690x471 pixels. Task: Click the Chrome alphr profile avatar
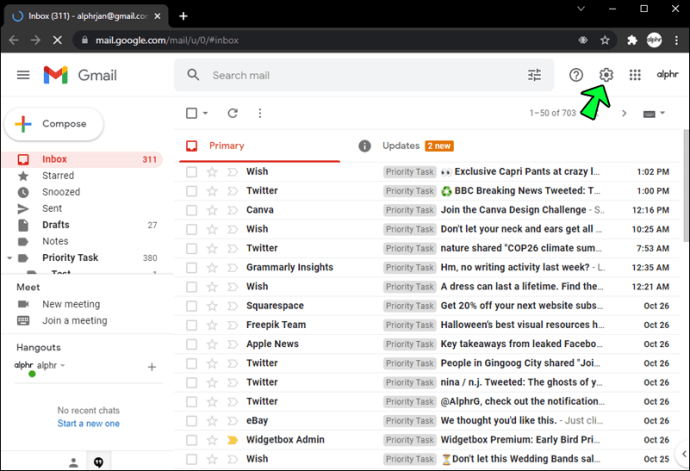[654, 40]
